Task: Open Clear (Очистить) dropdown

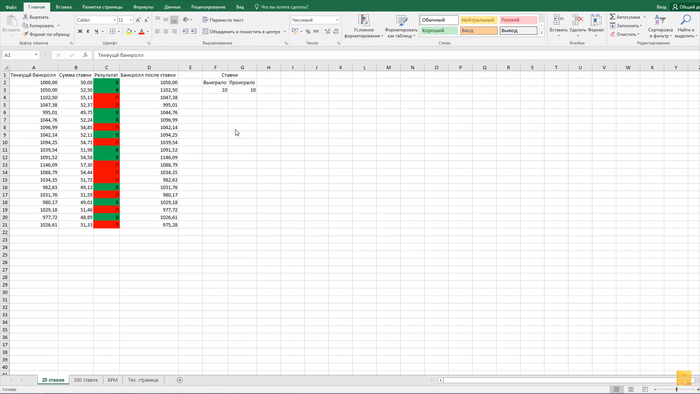Action: (625, 34)
